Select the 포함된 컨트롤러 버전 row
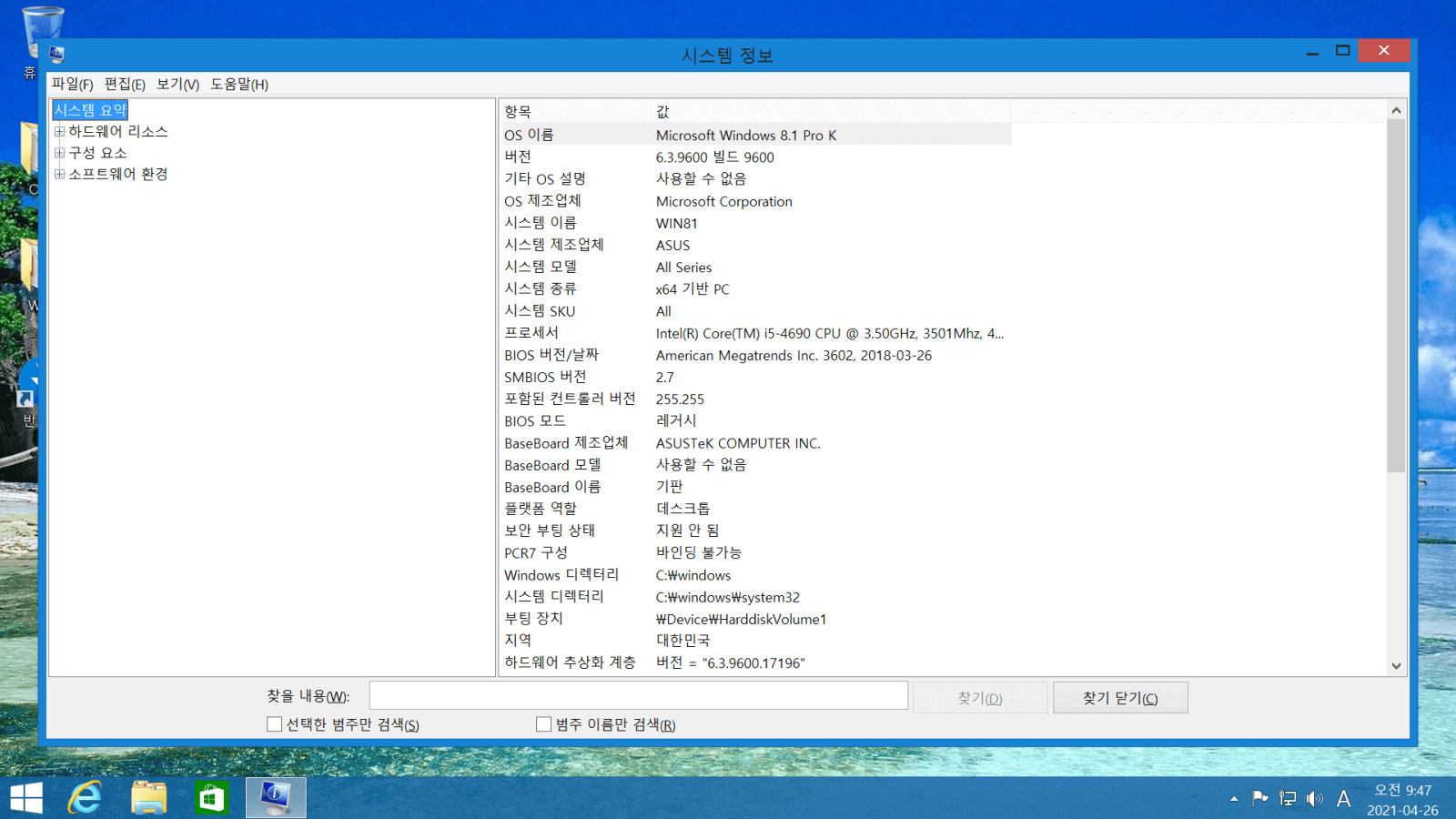The height and width of the screenshot is (819, 1456). click(755, 399)
